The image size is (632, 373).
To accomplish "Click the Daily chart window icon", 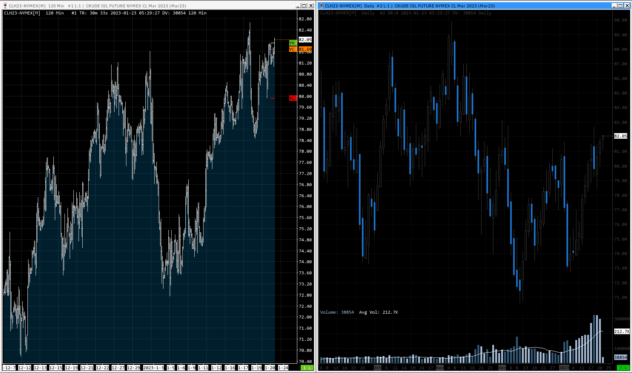I will (321, 6).
